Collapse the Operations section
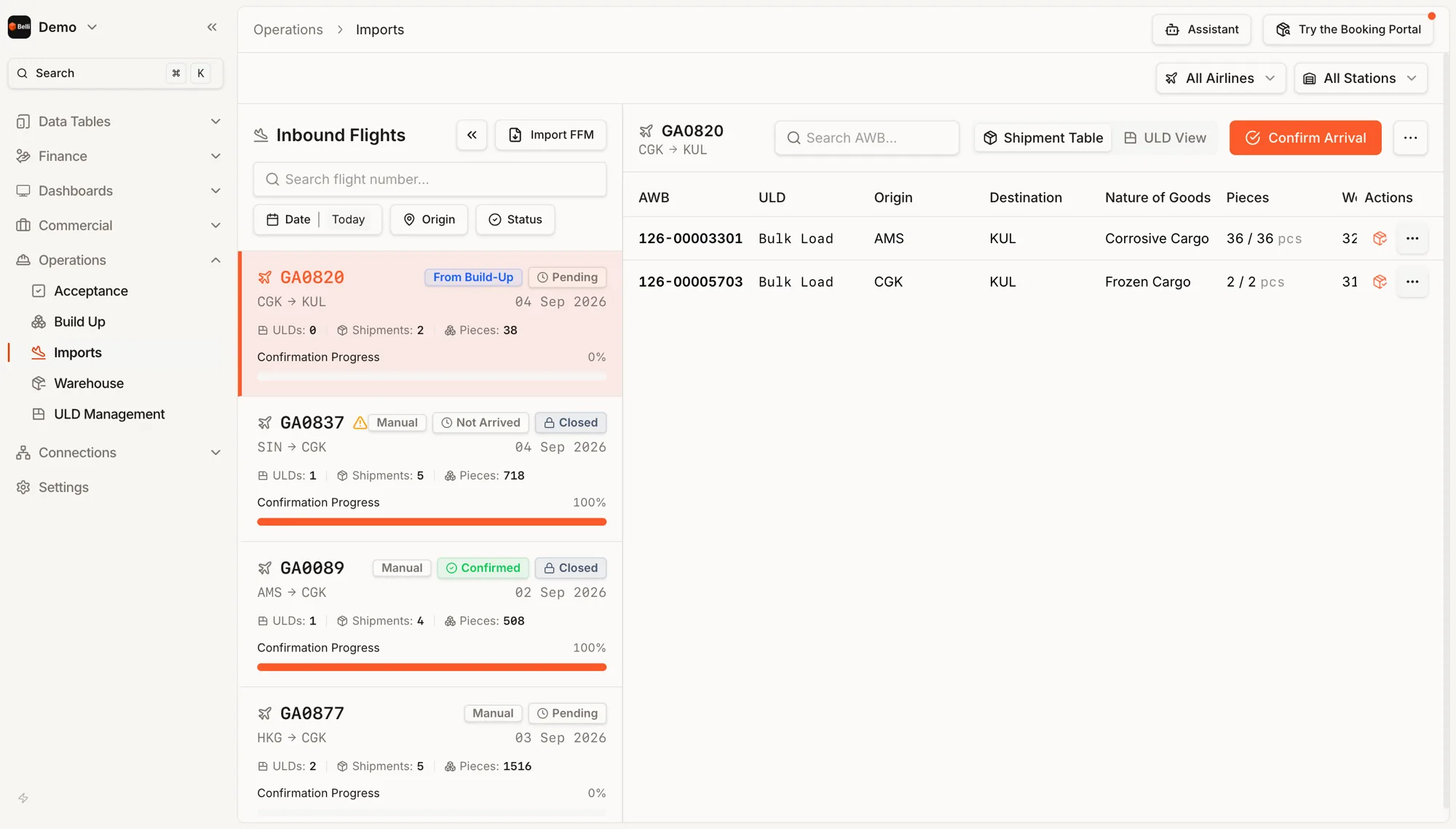The width and height of the screenshot is (1456, 829). pos(119,260)
